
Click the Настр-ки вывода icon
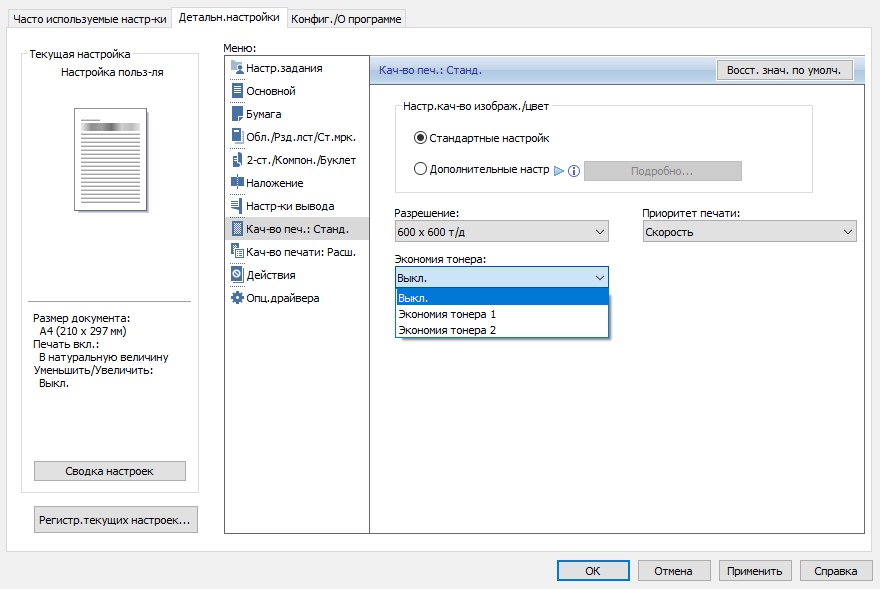click(x=237, y=206)
